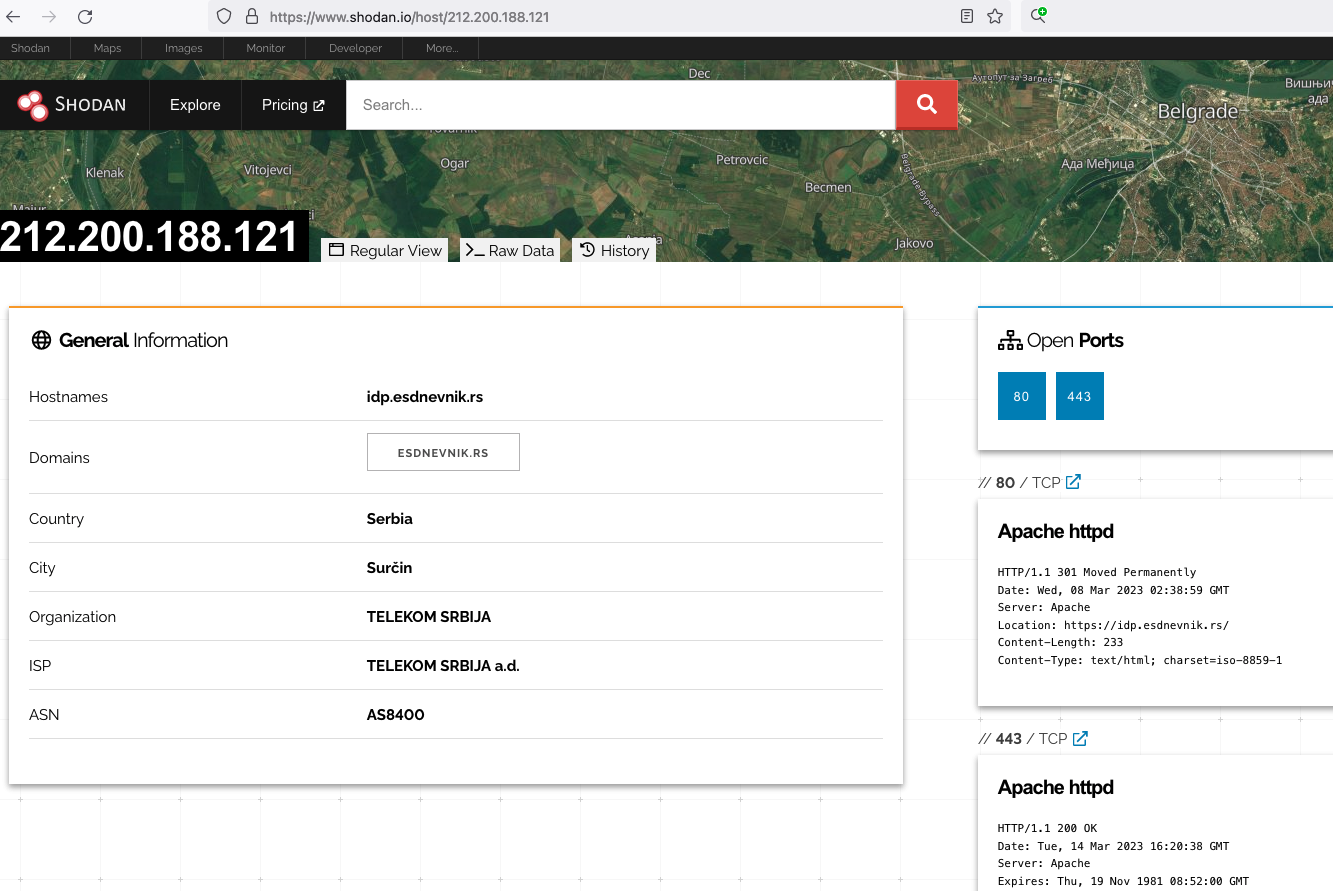Click the Content-Length: 233 line

click(x=1060, y=643)
